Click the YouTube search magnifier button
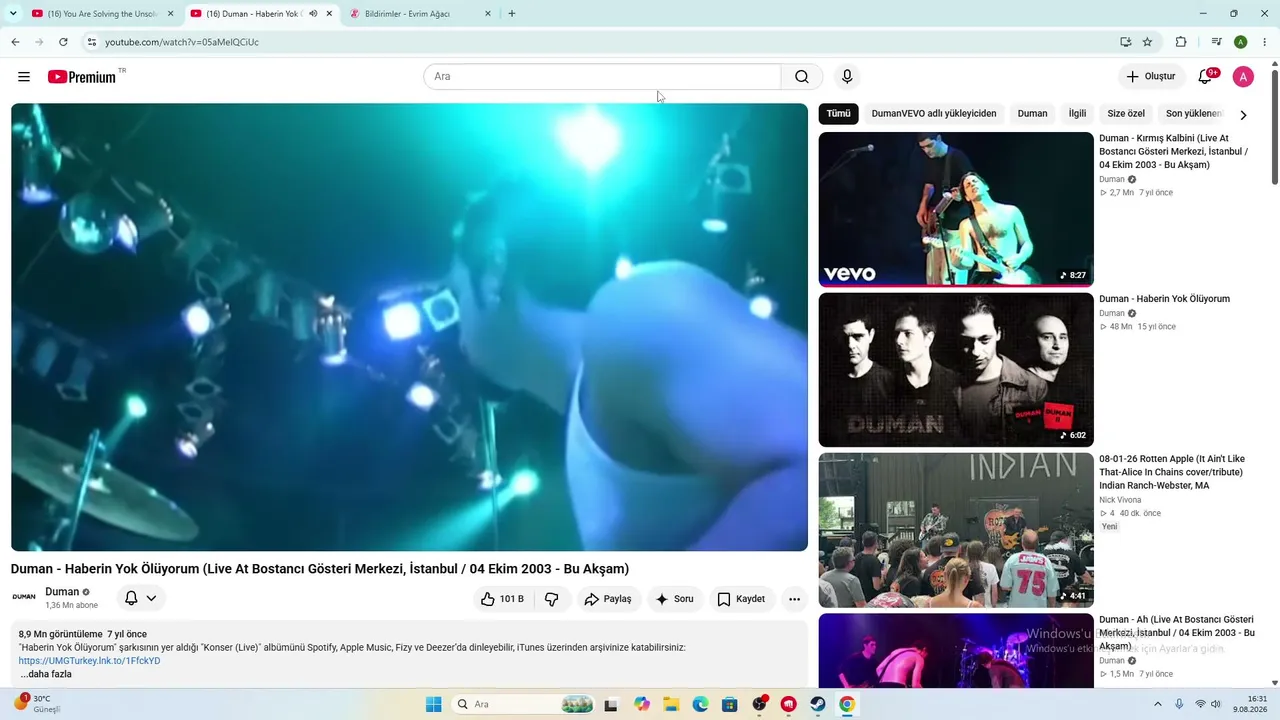The width and height of the screenshot is (1280, 720). pos(802,77)
